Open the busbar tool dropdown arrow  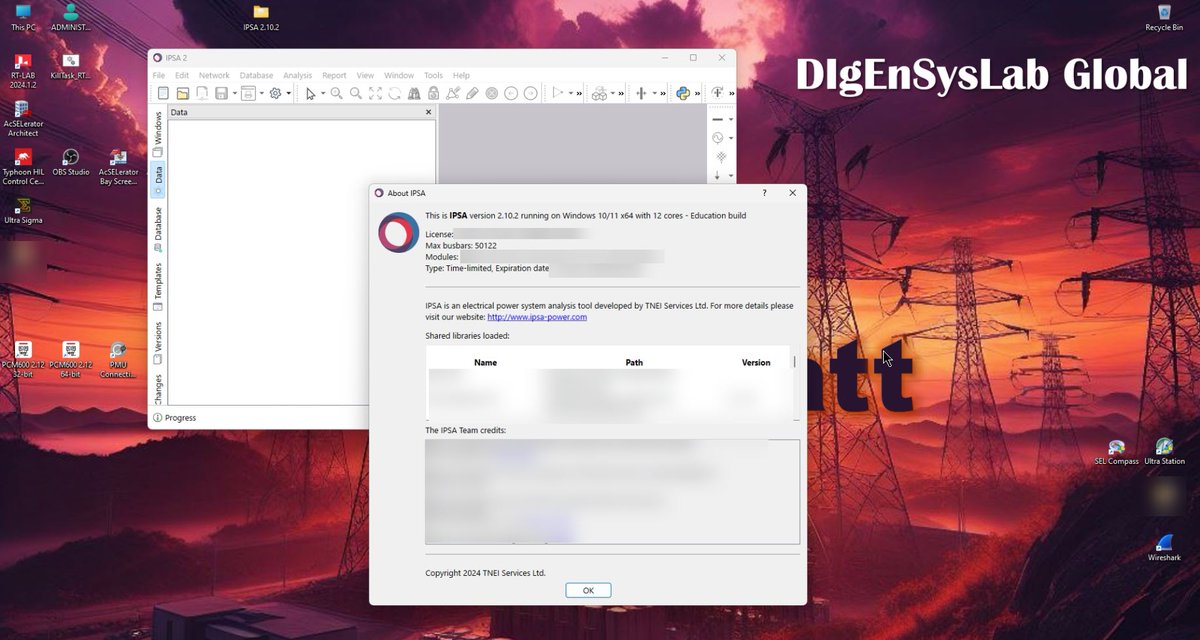pyautogui.click(x=655, y=93)
